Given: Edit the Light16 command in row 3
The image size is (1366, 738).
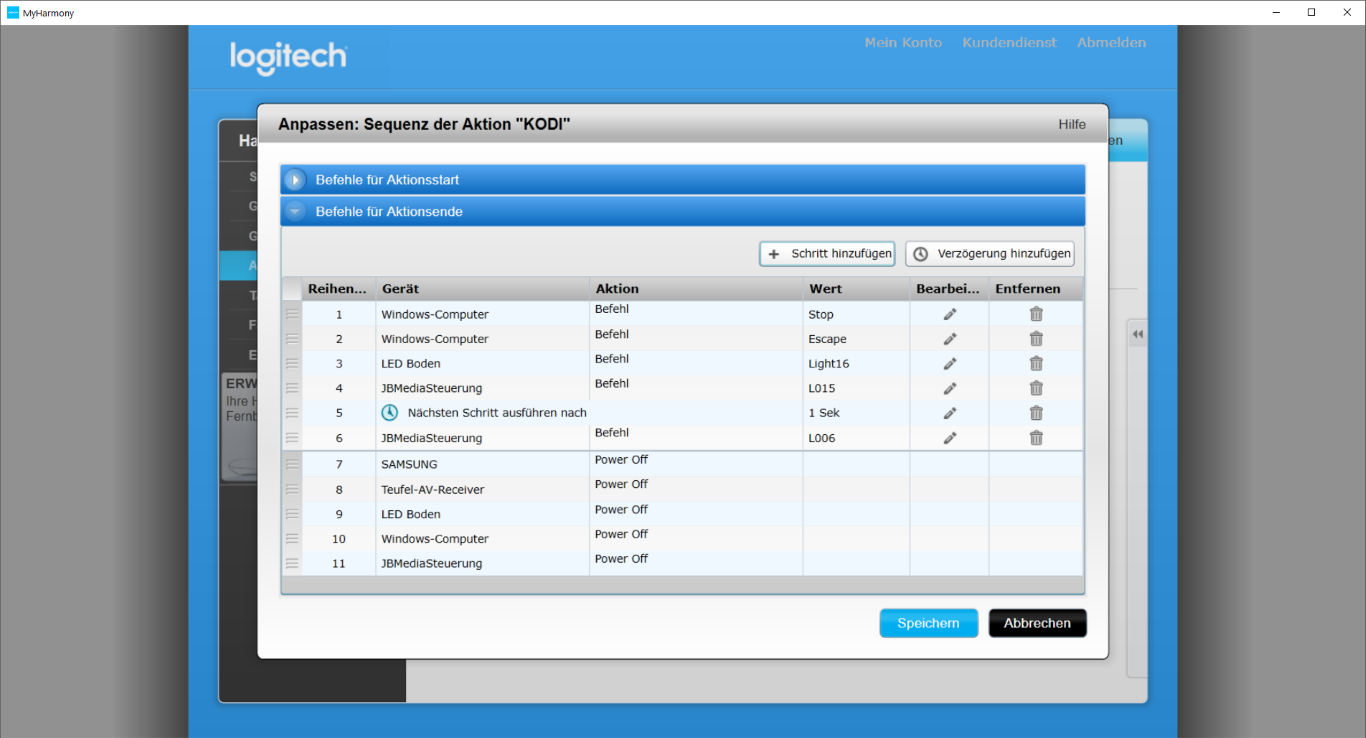Looking at the screenshot, I should click(950, 364).
